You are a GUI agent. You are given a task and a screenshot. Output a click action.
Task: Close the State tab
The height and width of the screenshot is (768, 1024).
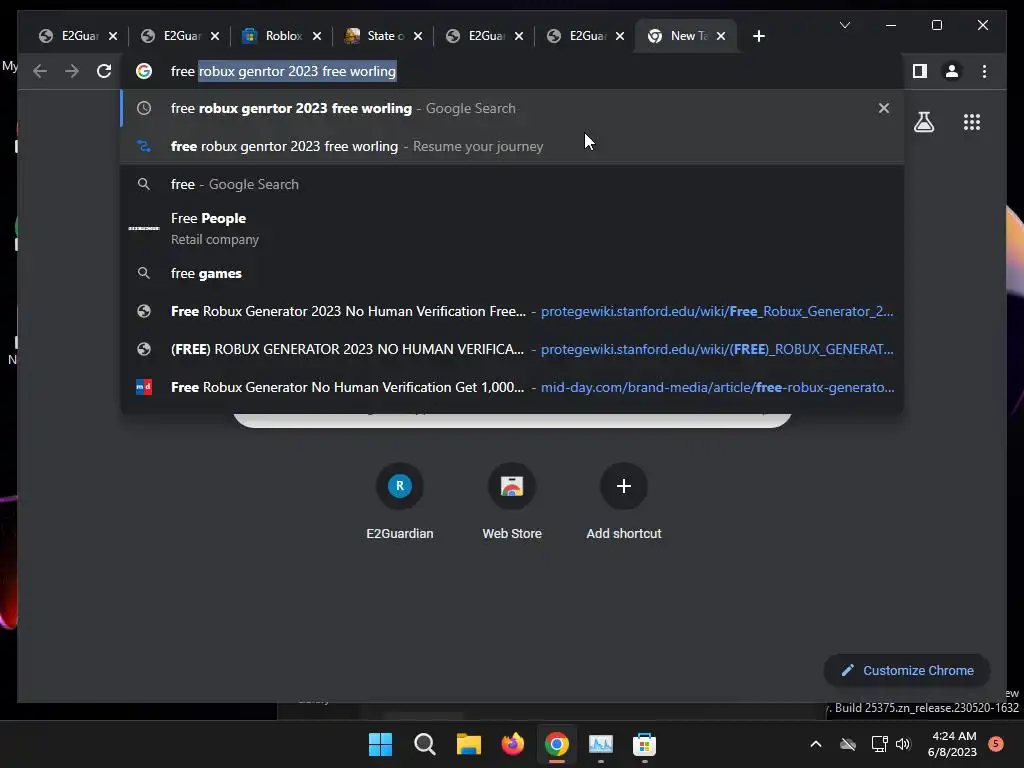418,36
